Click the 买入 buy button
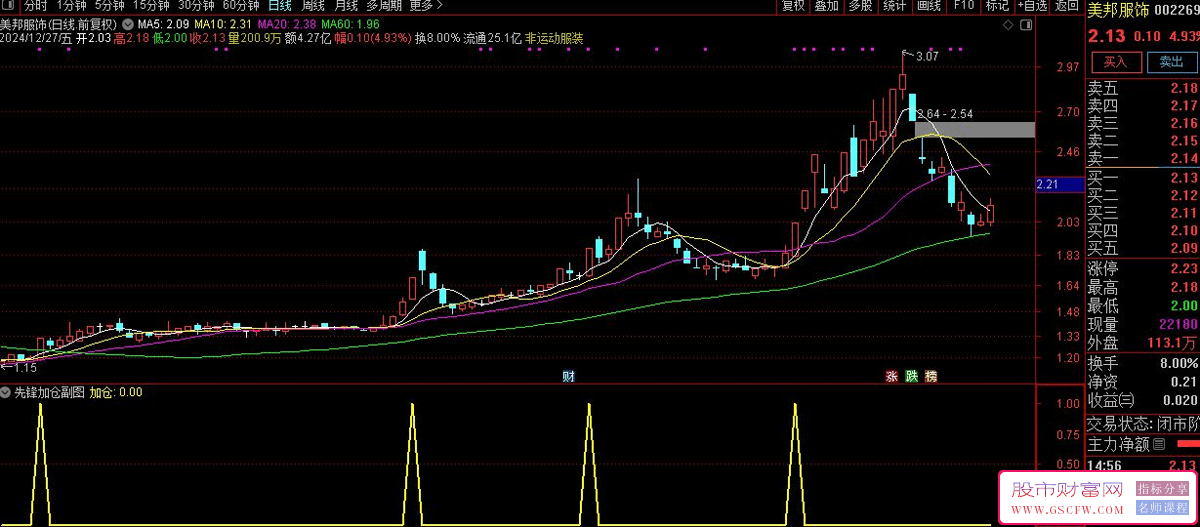Image resolution: width=1200 pixels, height=527 pixels. pyautogui.click(x=1115, y=62)
